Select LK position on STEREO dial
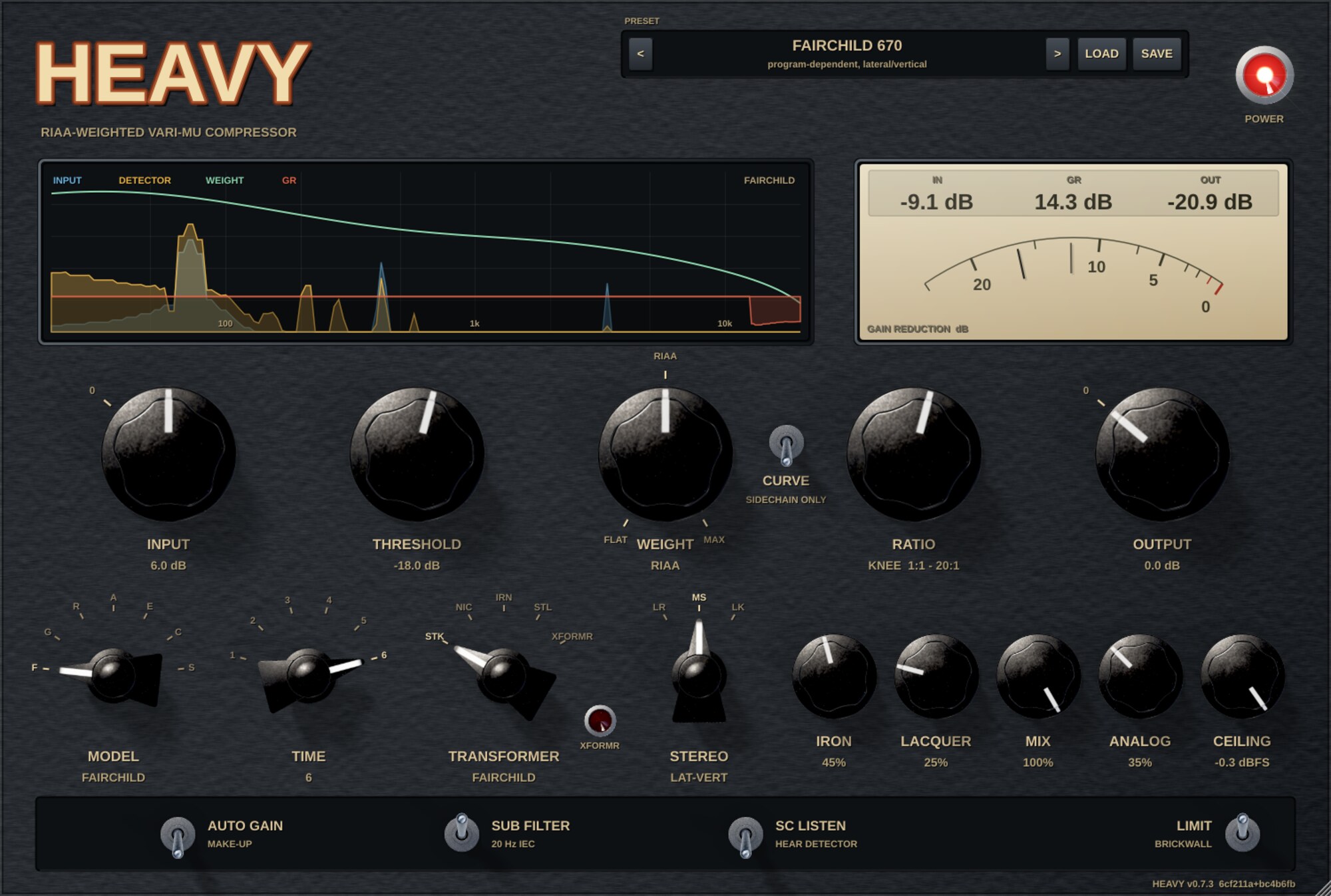Viewport: 1331px width, 896px height. click(738, 607)
